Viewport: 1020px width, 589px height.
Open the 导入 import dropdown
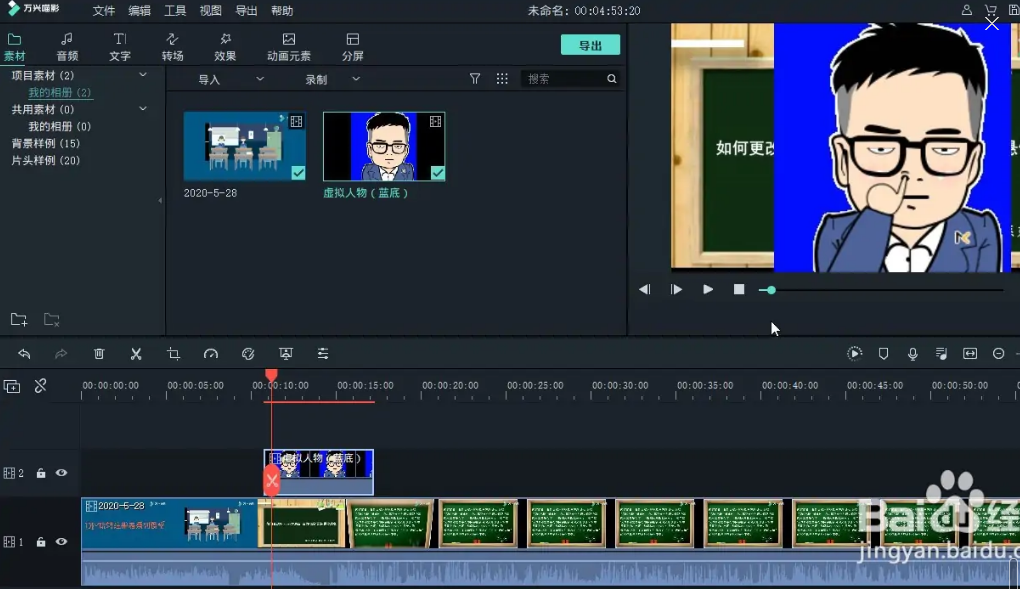tap(230, 79)
